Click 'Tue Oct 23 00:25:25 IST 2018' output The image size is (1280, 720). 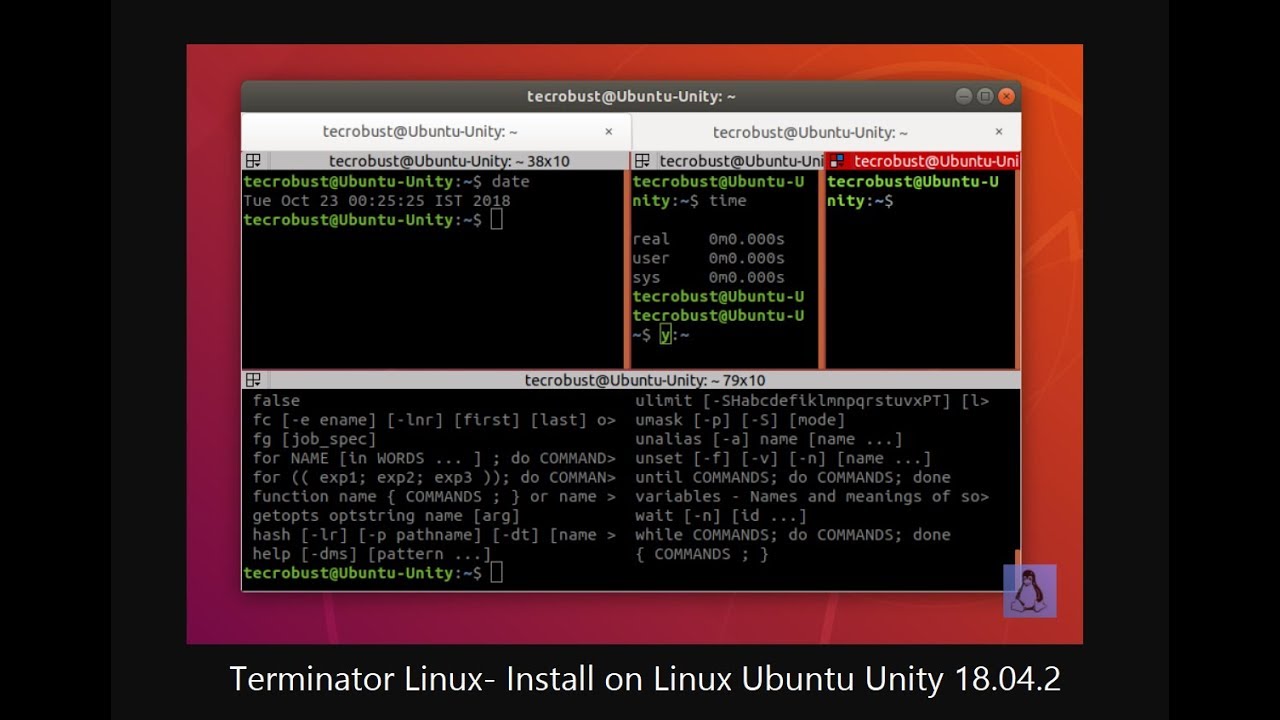click(x=377, y=201)
